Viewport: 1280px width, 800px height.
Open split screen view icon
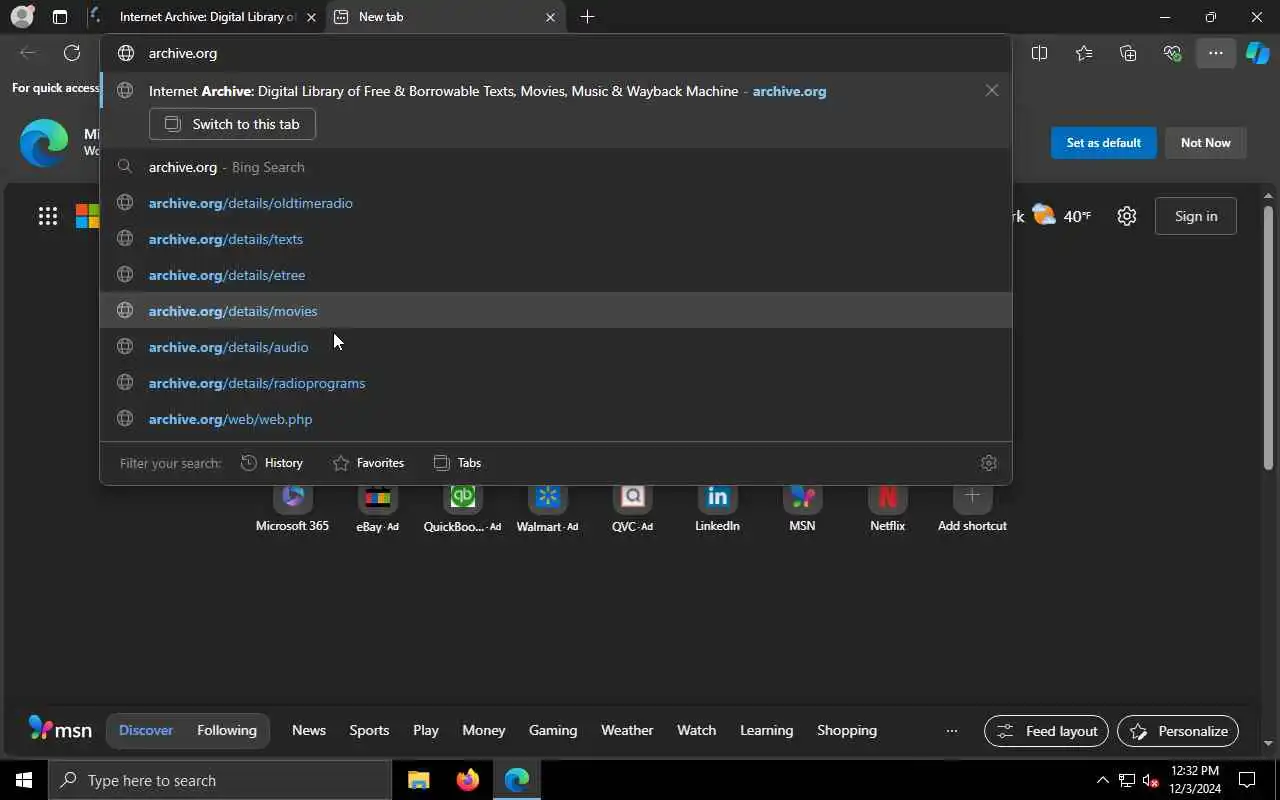(x=1039, y=53)
